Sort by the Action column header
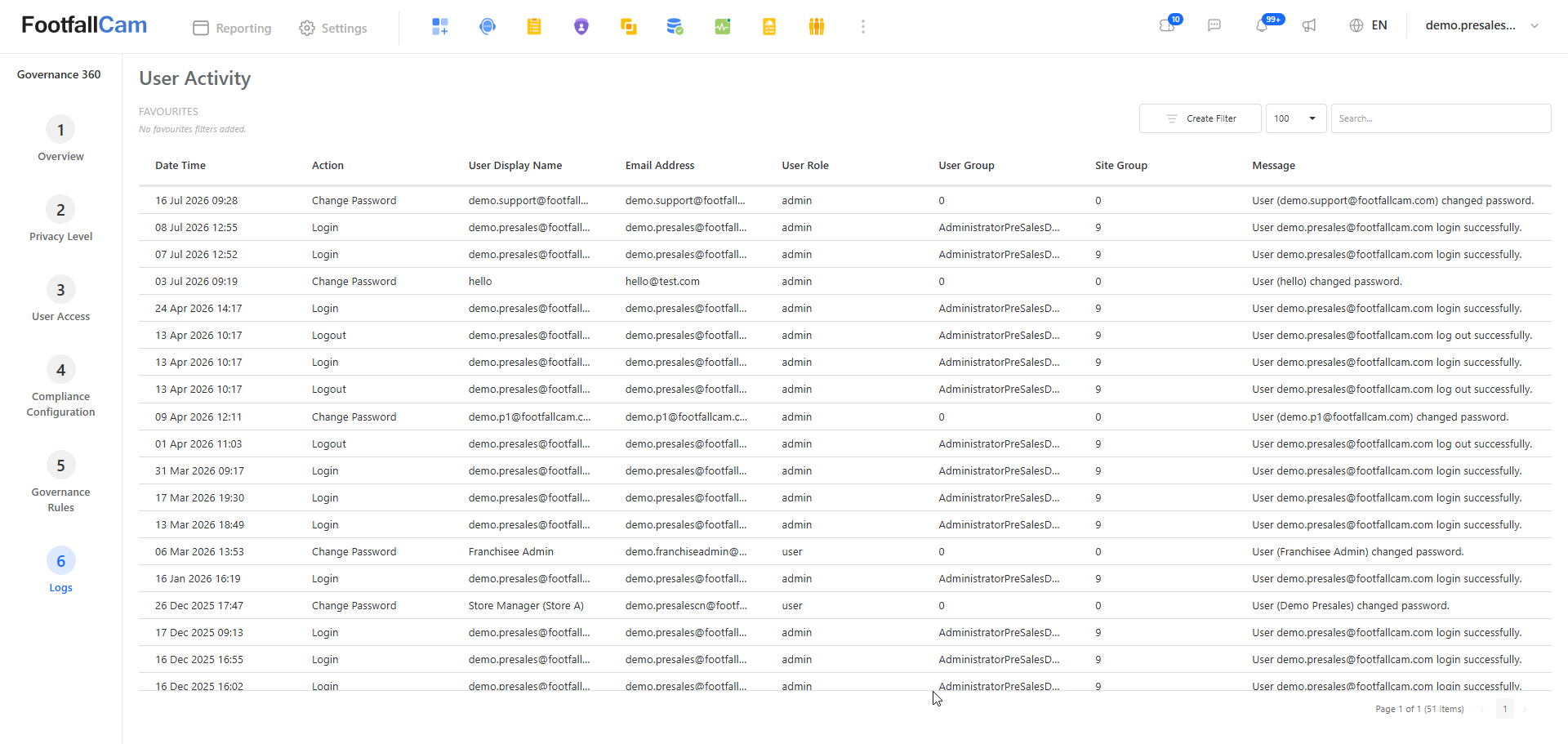 pyautogui.click(x=327, y=165)
